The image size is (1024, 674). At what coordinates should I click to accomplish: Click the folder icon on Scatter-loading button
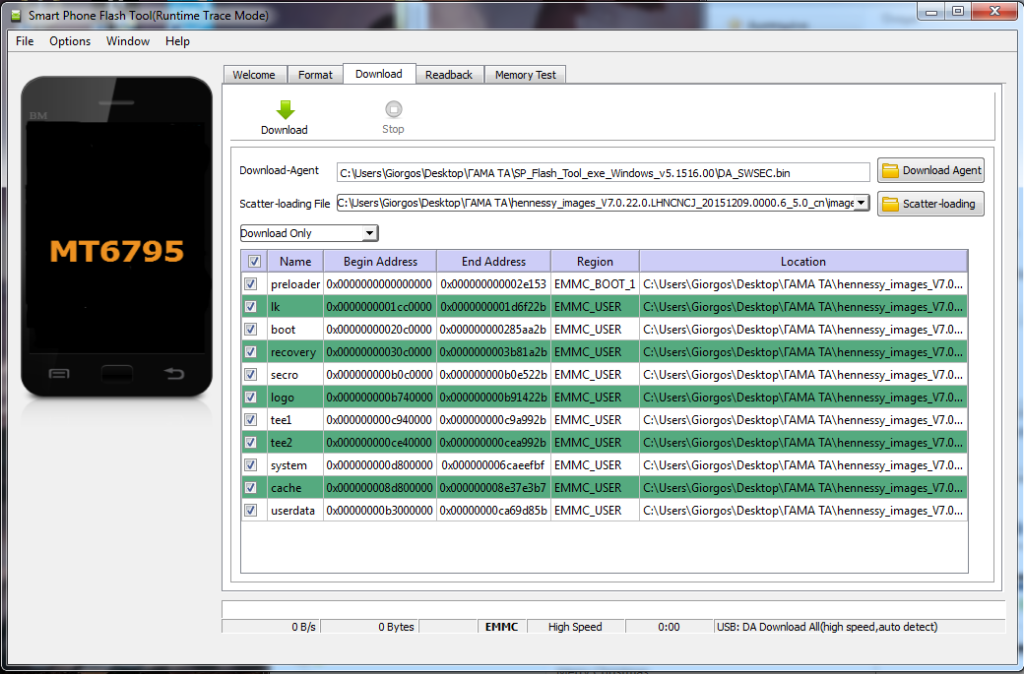(x=890, y=204)
